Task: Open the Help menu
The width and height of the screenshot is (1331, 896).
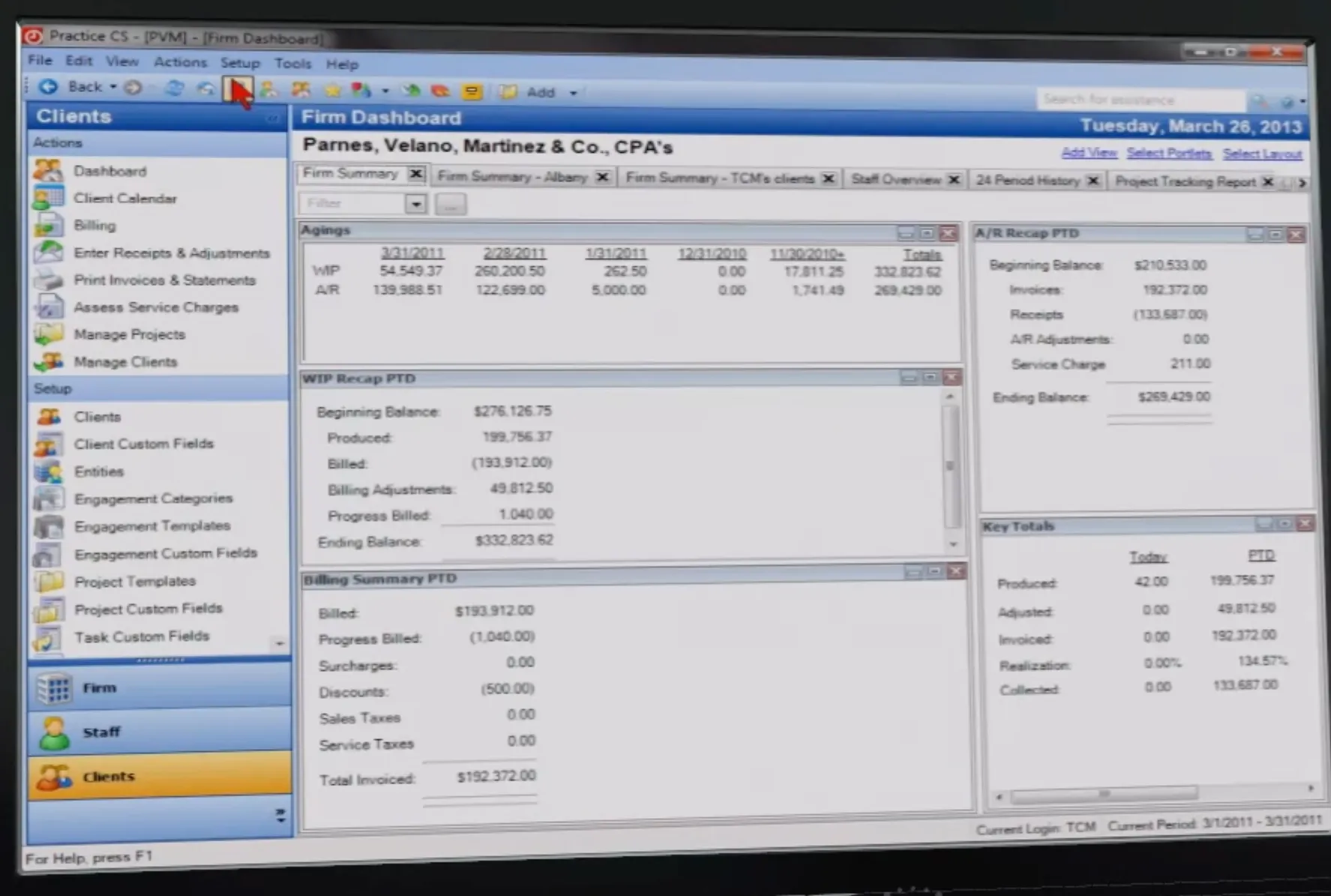Action: (x=342, y=64)
